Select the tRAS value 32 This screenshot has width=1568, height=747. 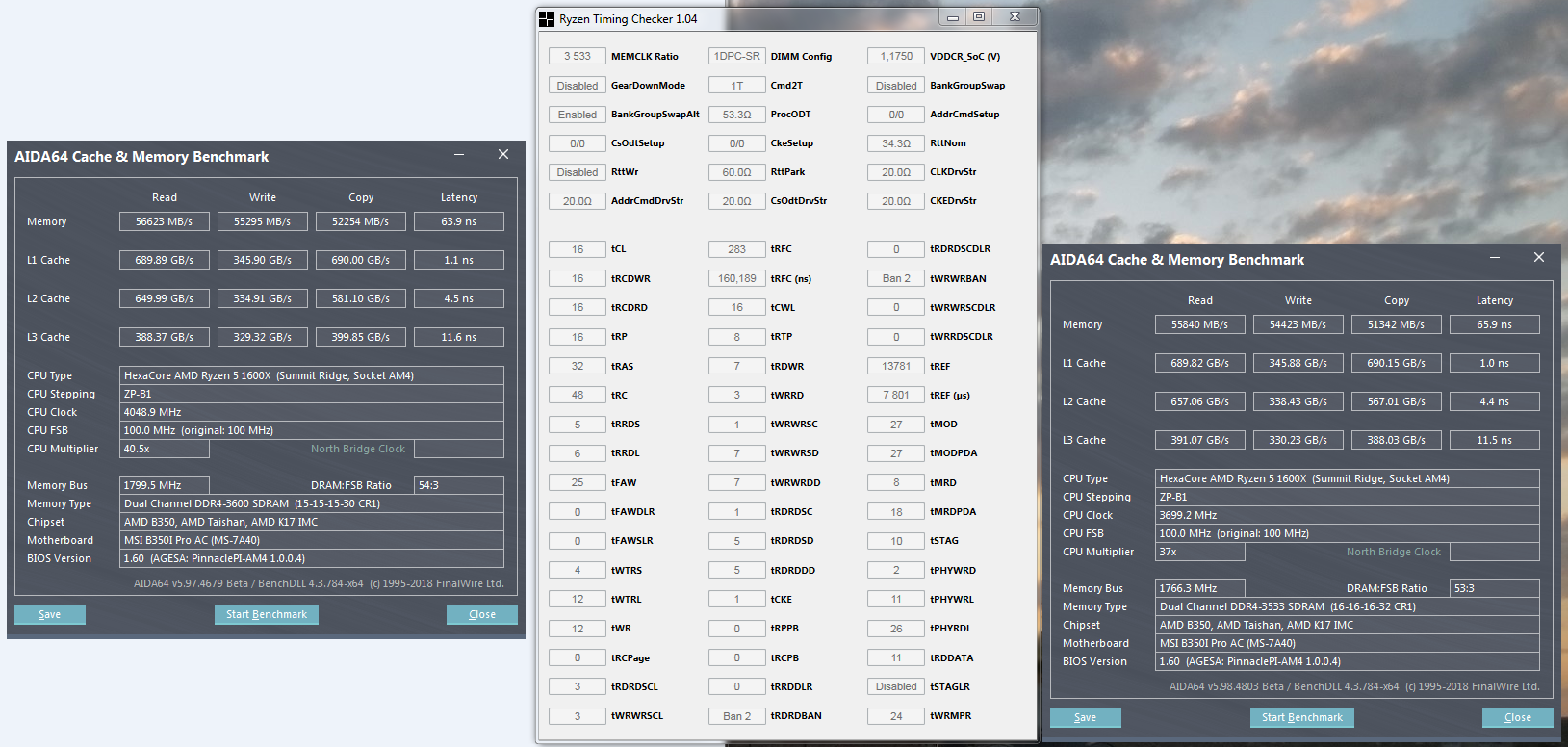click(x=578, y=366)
